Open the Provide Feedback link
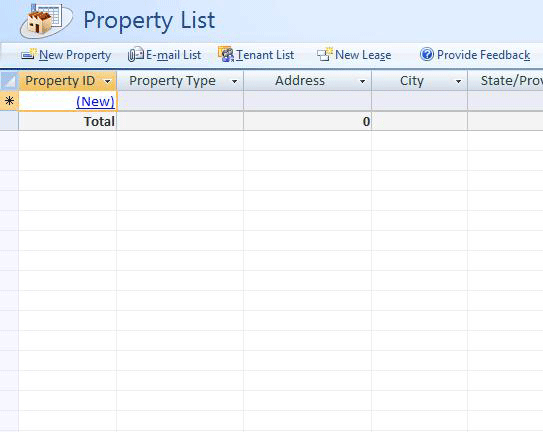Screen dimensions: 543x432 483,55
